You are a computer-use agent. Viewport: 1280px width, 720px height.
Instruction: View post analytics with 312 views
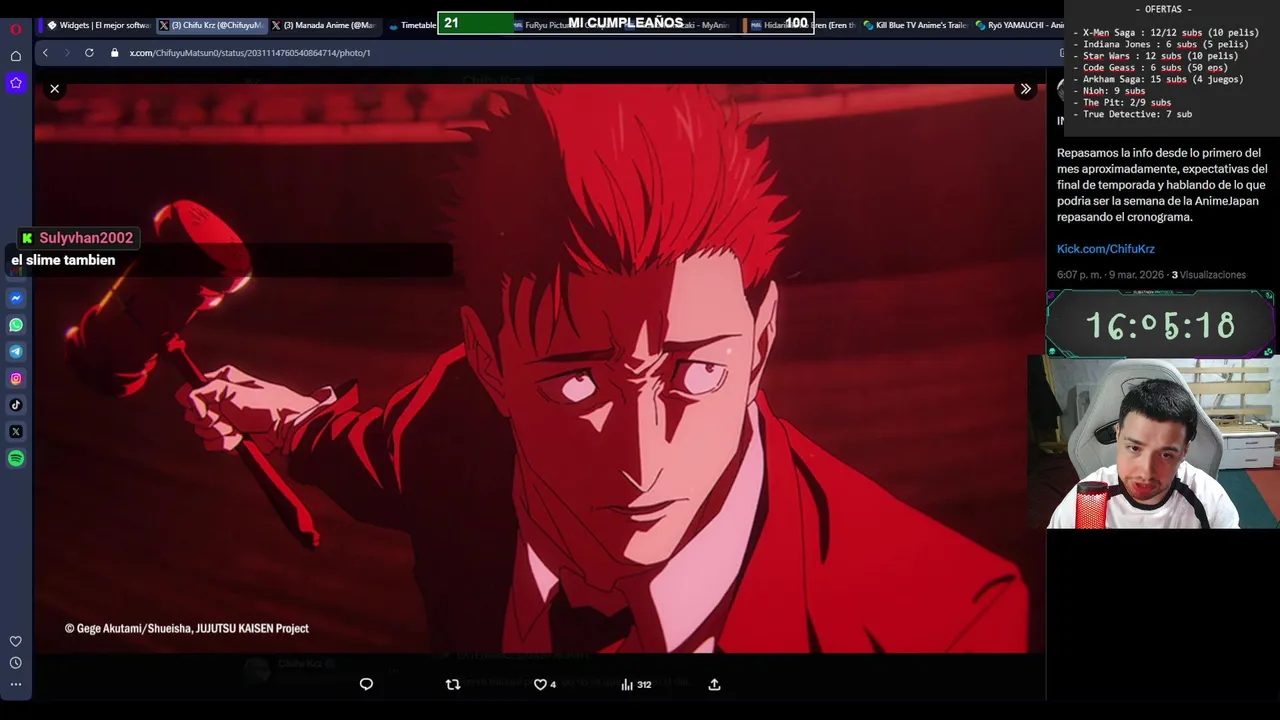coord(636,684)
